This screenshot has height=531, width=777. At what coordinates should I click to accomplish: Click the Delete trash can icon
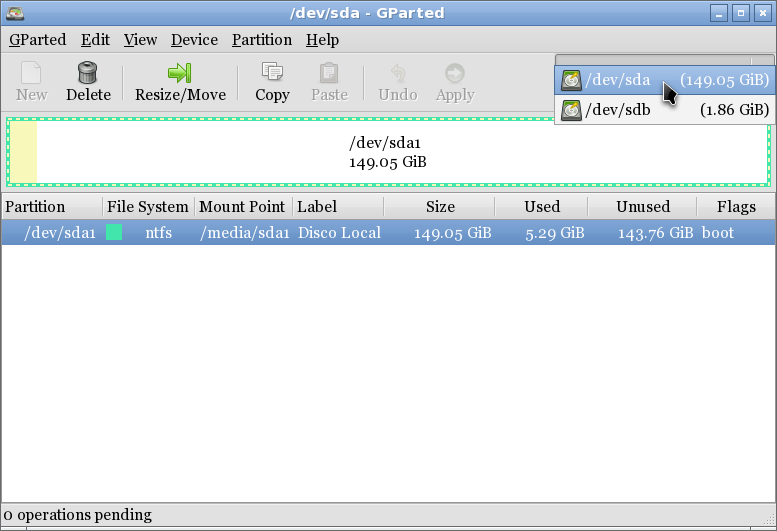[88, 73]
